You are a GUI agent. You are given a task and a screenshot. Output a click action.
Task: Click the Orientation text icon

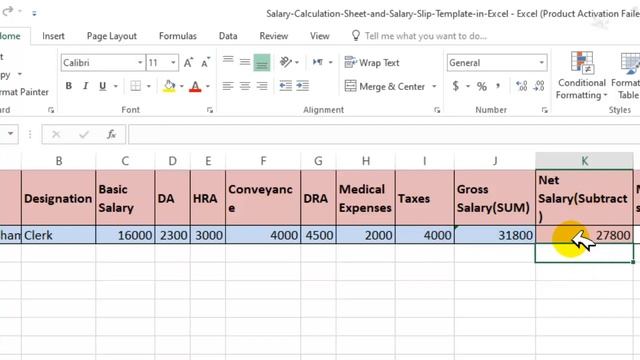286,62
